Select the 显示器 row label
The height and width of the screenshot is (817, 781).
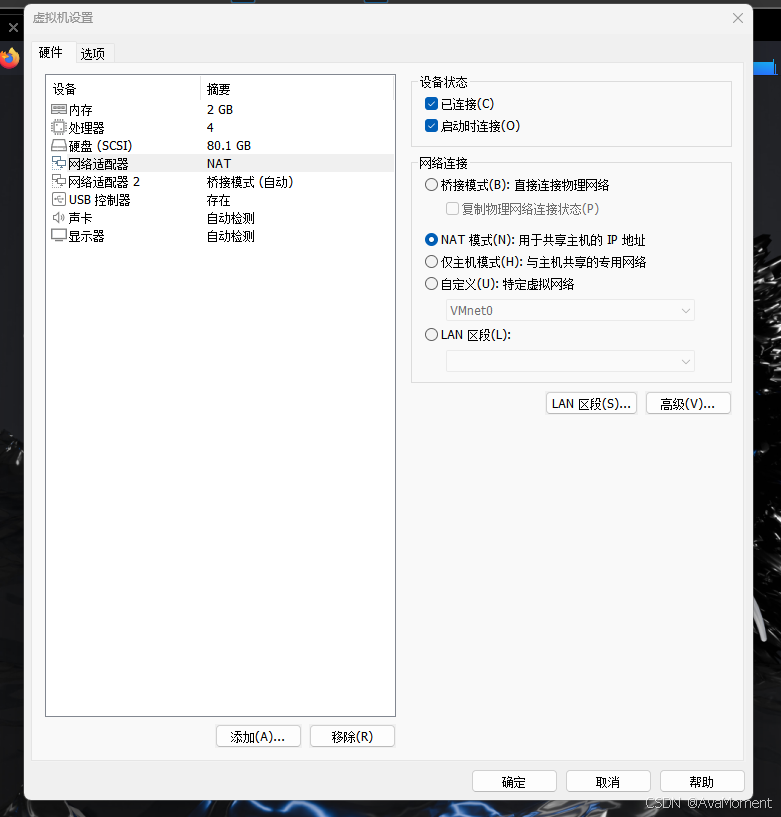point(86,236)
